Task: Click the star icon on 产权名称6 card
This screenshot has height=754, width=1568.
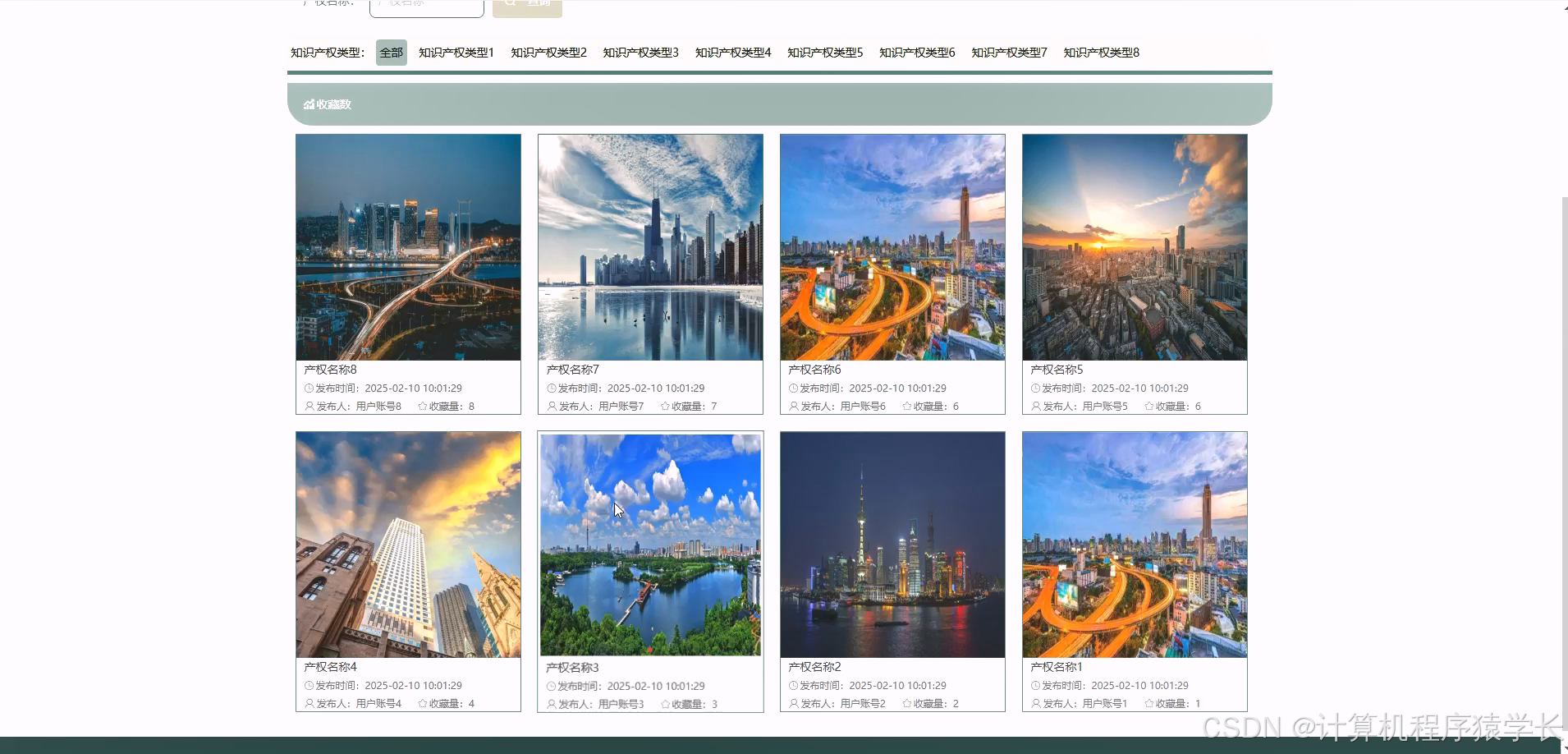Action: click(907, 407)
